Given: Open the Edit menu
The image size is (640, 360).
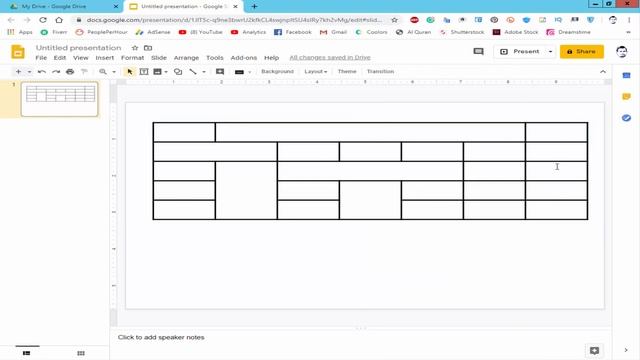Looking at the screenshot, I should [x=60, y=58].
